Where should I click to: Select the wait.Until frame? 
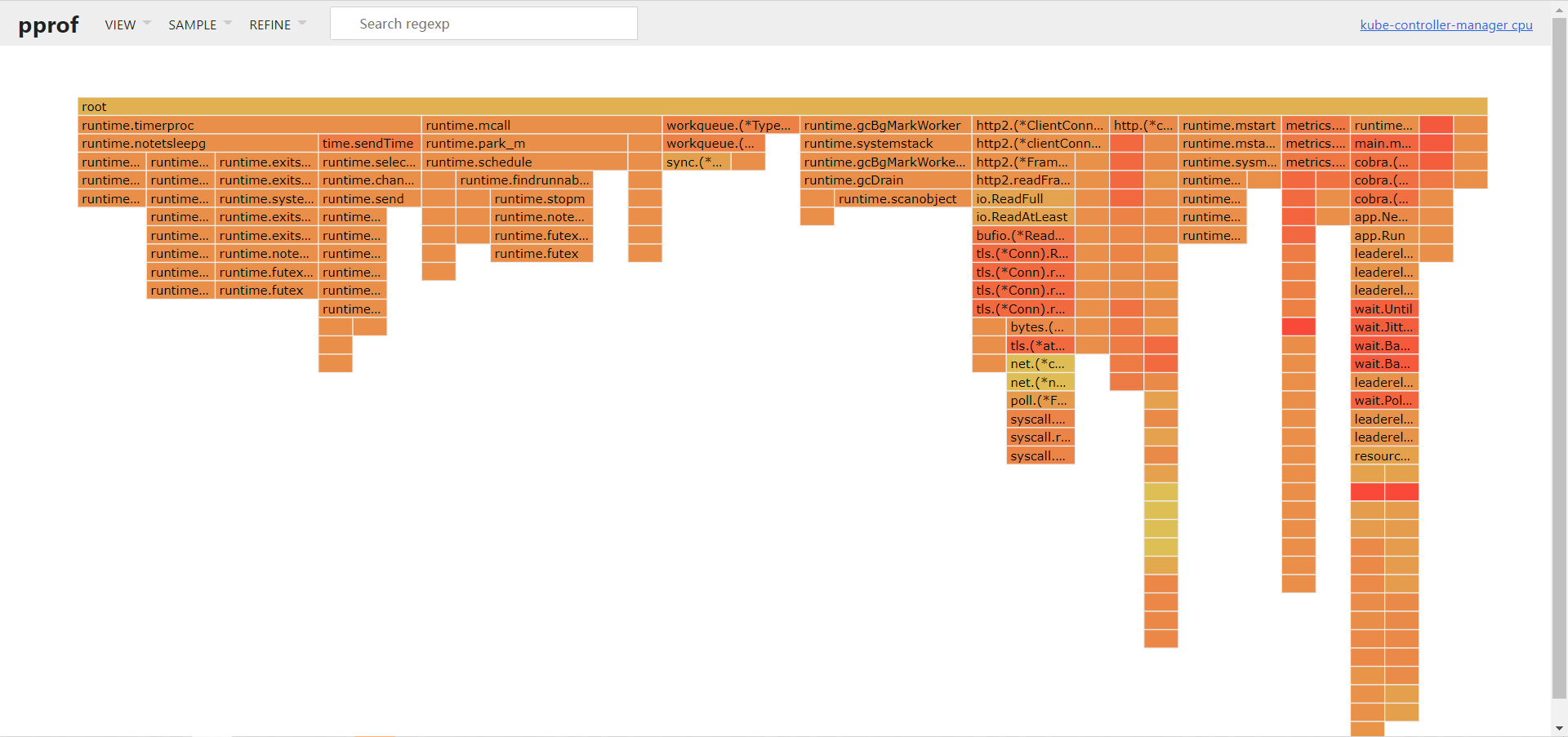coord(1384,309)
